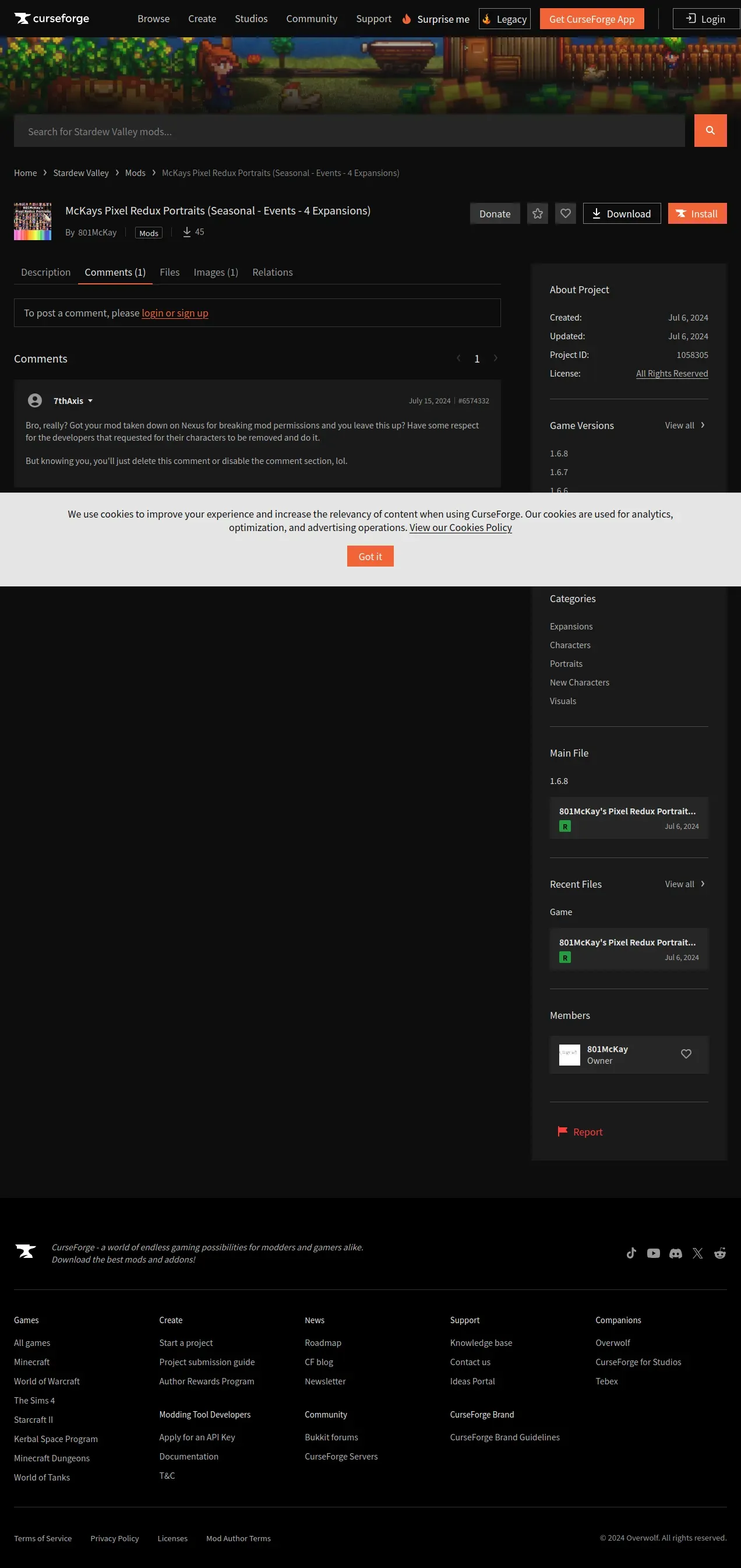This screenshot has width=741, height=1568.
Task: Open the X social icon in footer
Action: 698,1253
